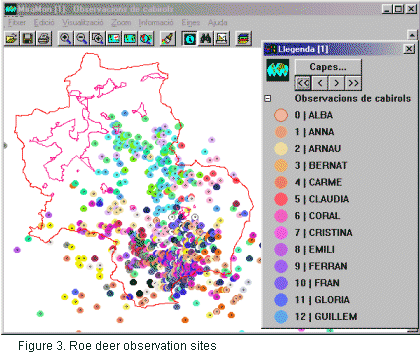Select the zoom in magnifier tool
The width and height of the screenshot is (420, 360).
click(65, 39)
